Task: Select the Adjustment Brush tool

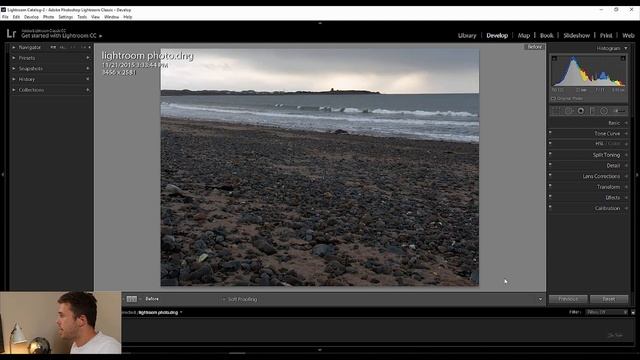Action: click(619, 111)
